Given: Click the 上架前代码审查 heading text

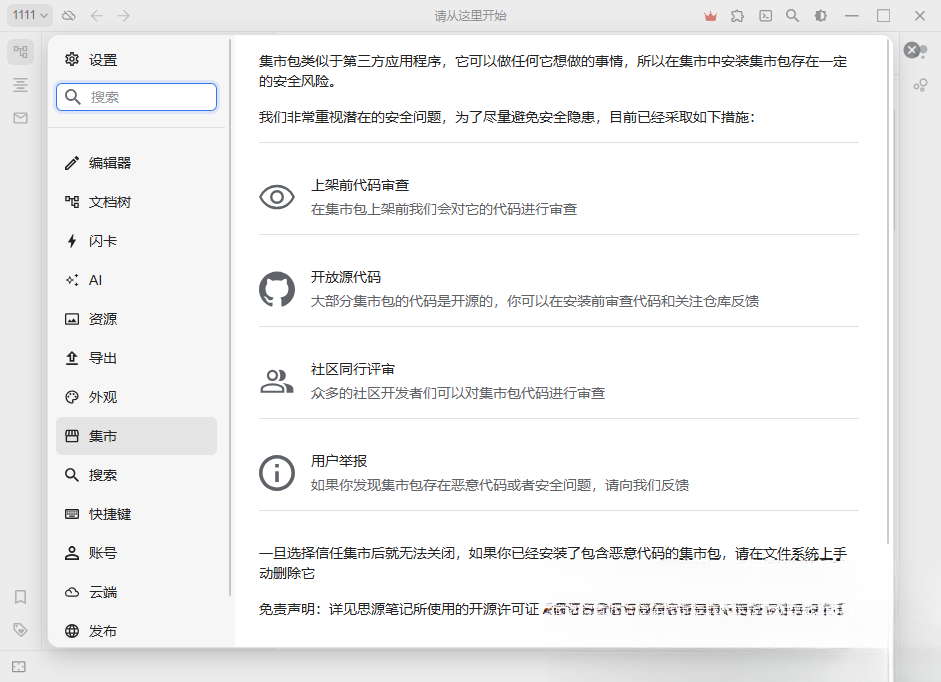Looking at the screenshot, I should (x=360, y=186).
